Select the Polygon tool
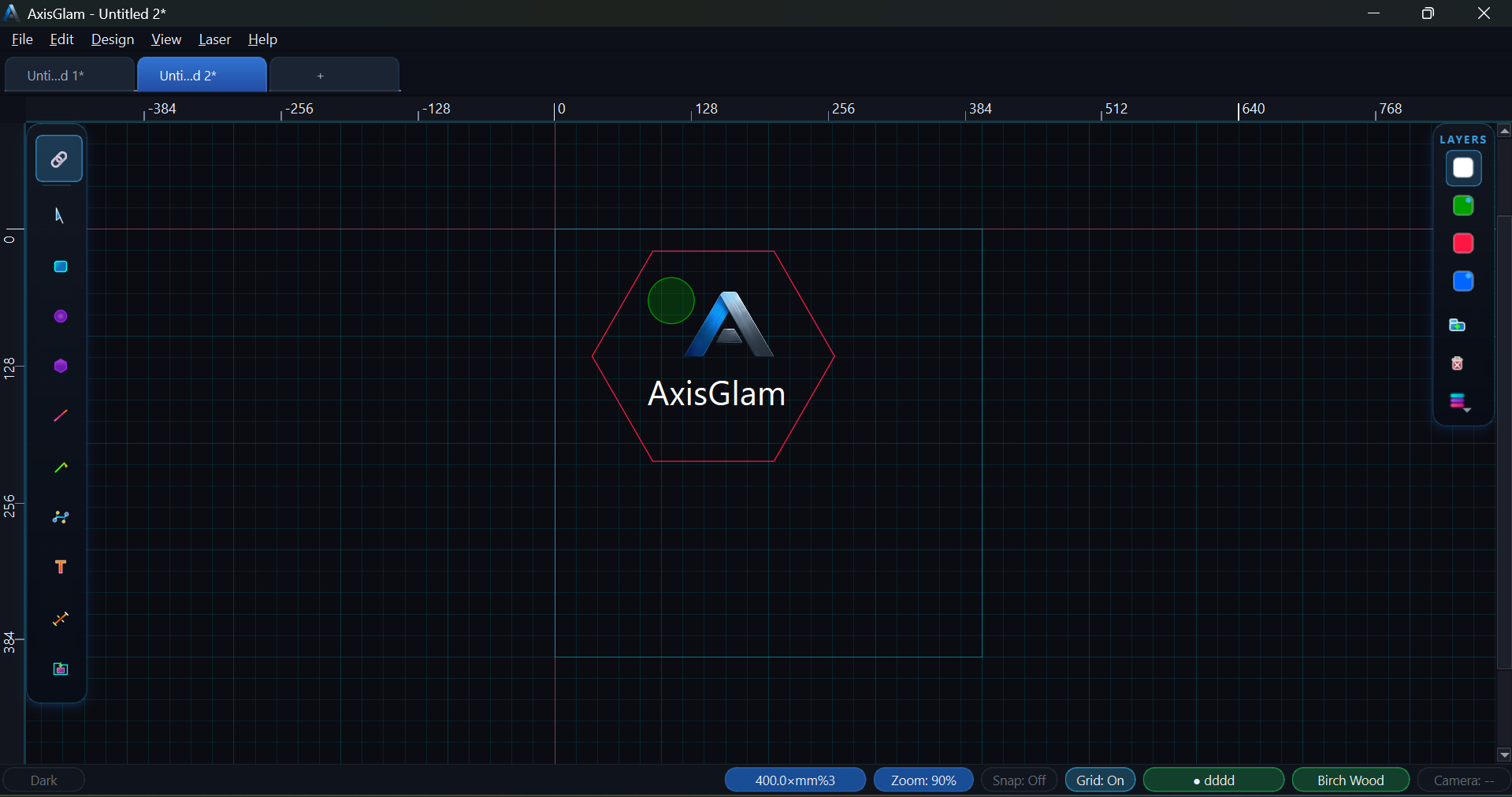This screenshot has width=1512, height=797. (x=59, y=366)
